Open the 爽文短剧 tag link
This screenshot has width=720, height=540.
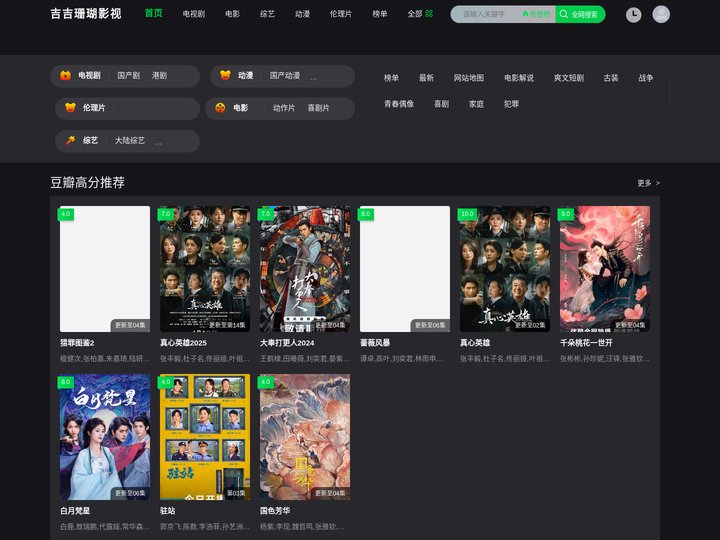(568, 78)
